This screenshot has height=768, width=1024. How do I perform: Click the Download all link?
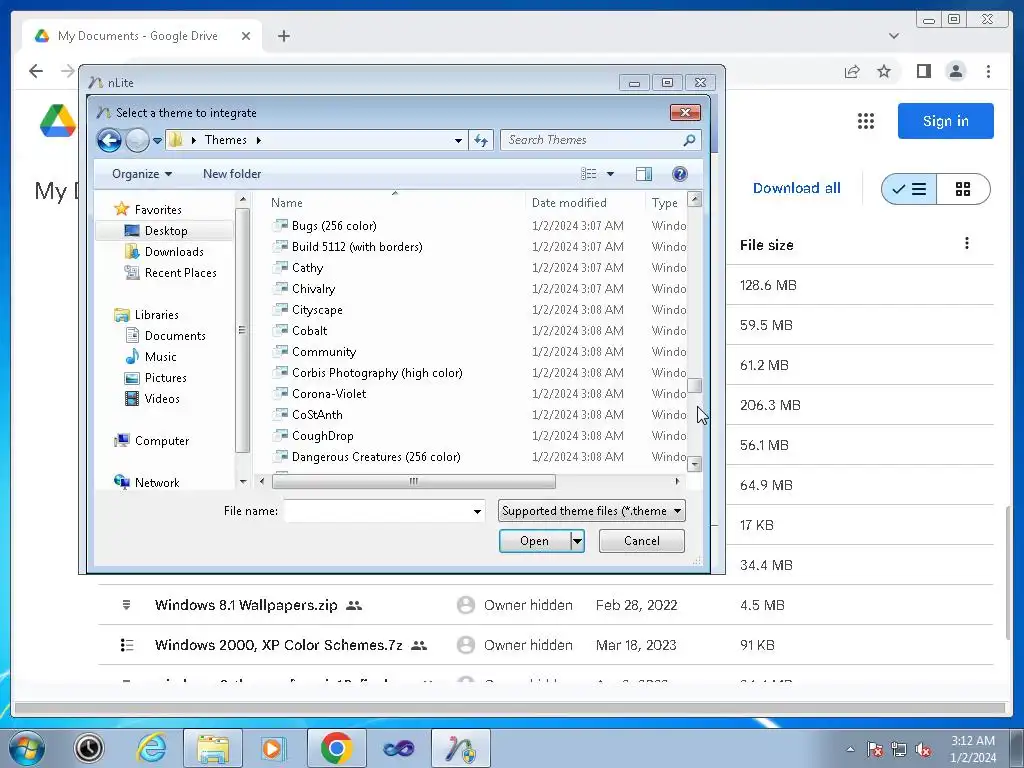796,188
